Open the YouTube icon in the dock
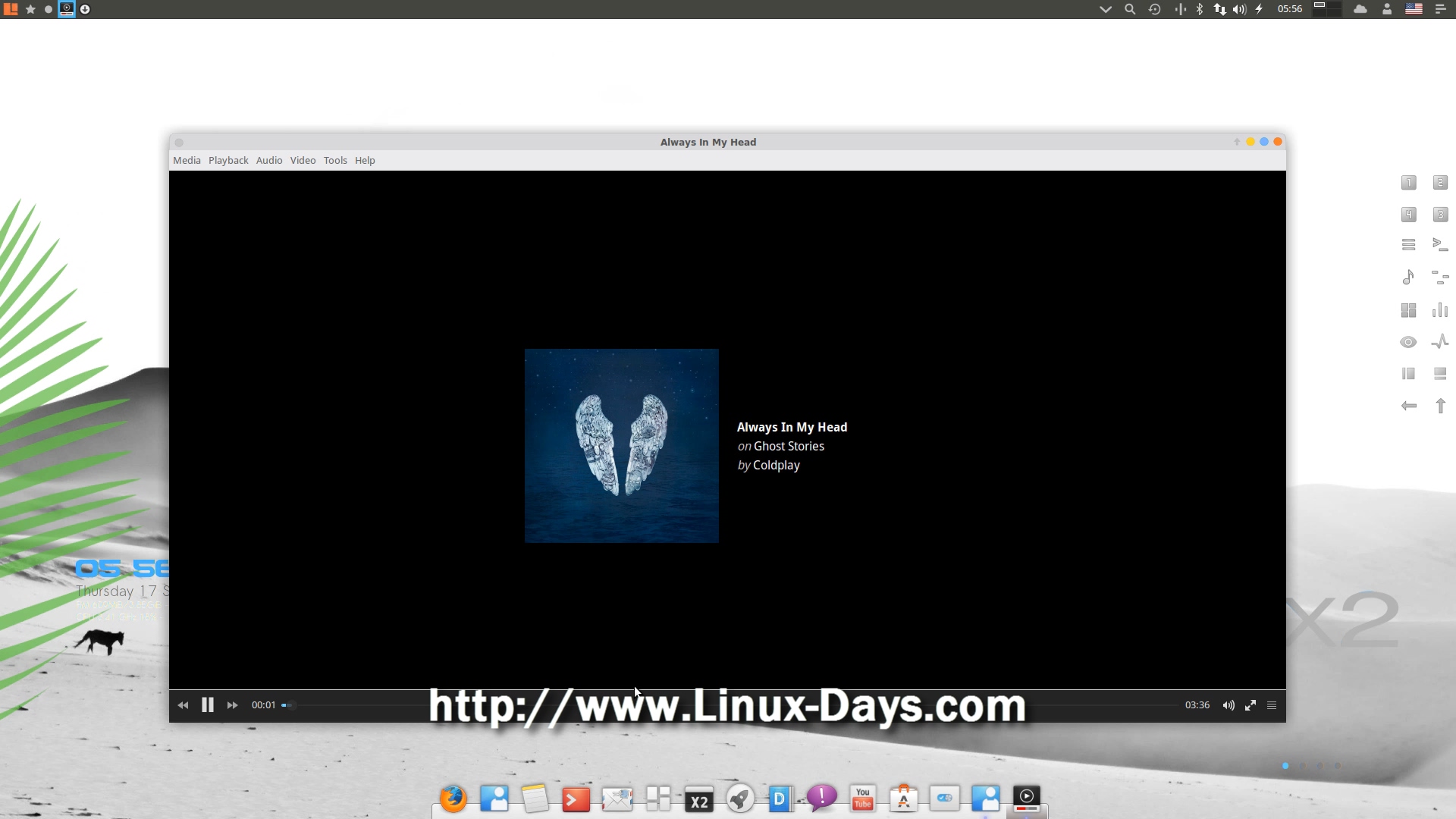This screenshot has width=1456, height=819. click(x=862, y=799)
